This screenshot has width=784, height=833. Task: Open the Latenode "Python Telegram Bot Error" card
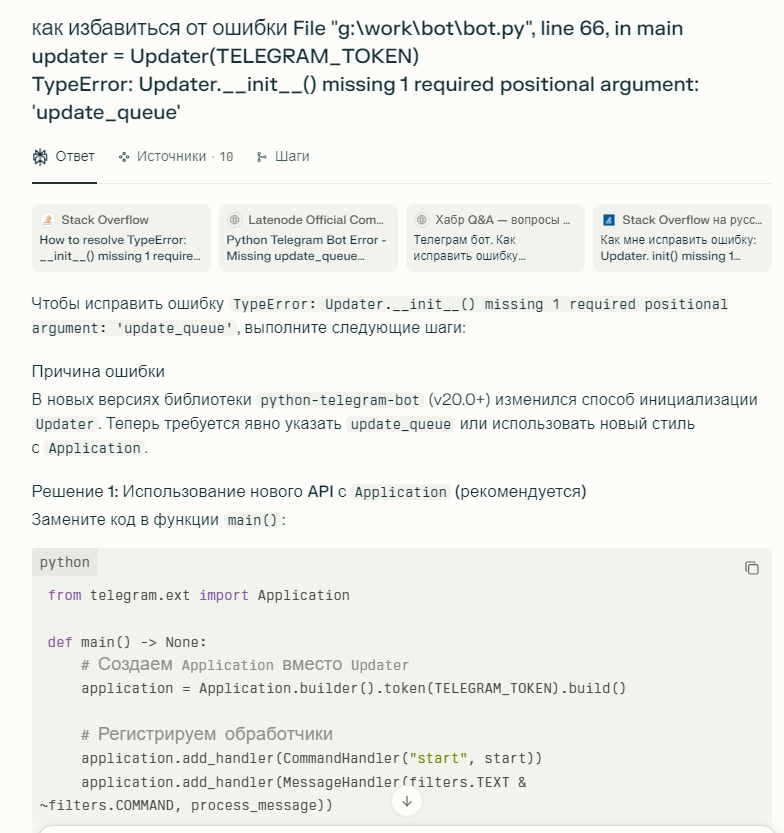(308, 247)
